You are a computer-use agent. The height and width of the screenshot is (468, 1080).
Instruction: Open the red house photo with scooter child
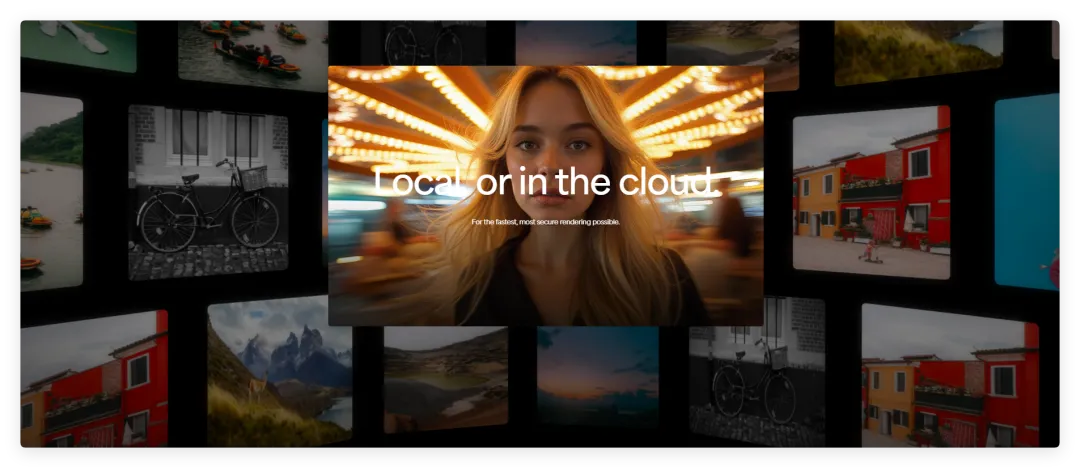(871, 192)
